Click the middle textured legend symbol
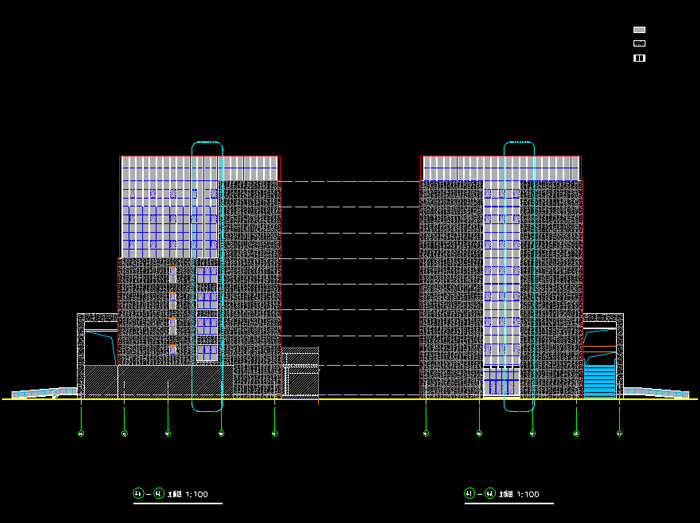 (x=639, y=44)
